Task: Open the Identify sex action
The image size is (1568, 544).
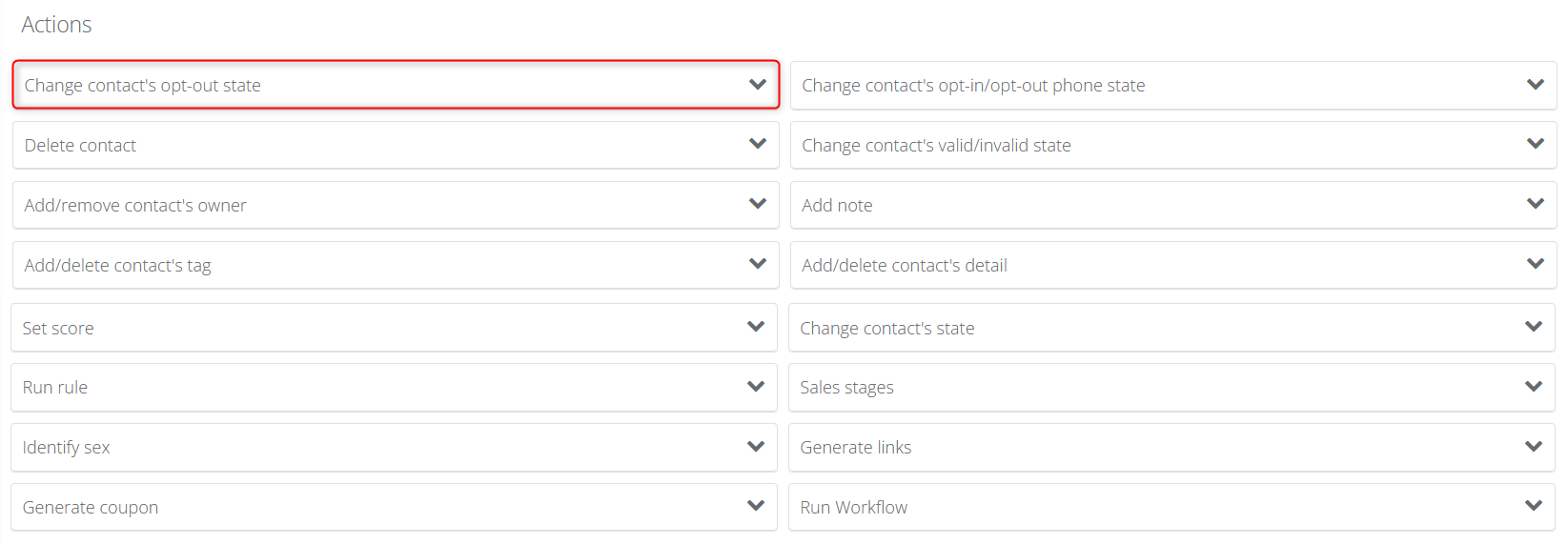Action: coord(394,447)
